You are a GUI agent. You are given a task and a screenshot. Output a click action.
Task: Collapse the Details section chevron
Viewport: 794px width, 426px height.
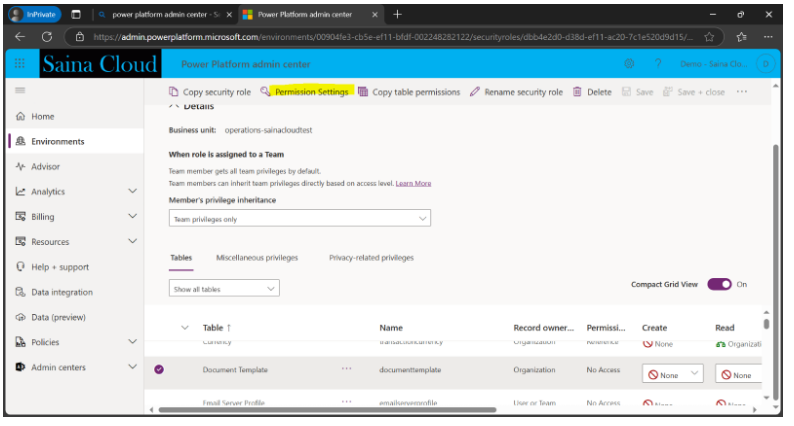point(174,106)
